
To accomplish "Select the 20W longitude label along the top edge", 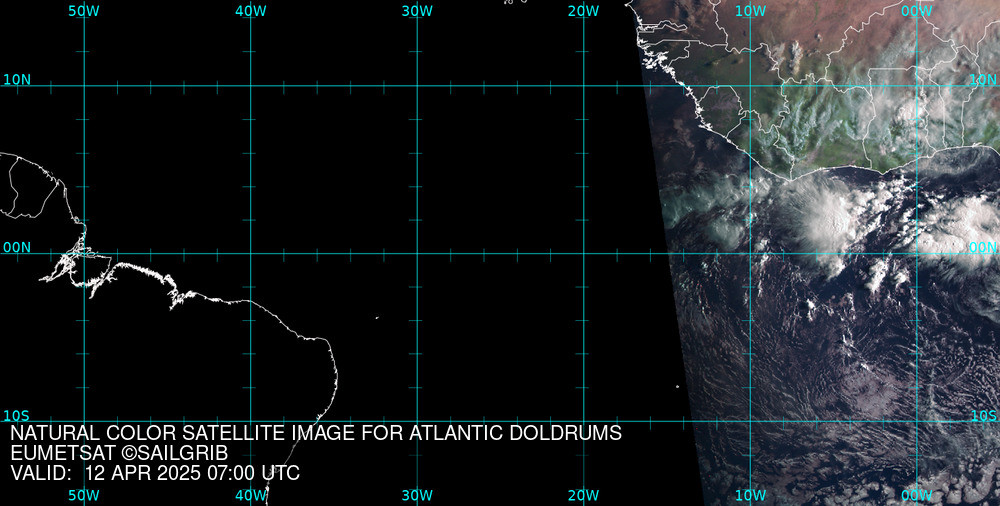I will (x=584, y=11).
